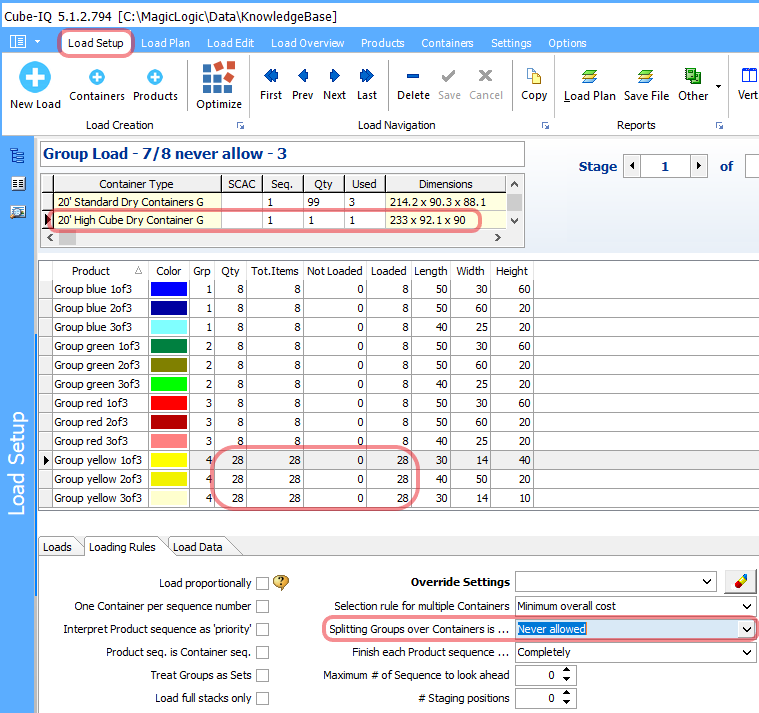Open the Load Data tab
759x713 pixels.
point(196,547)
